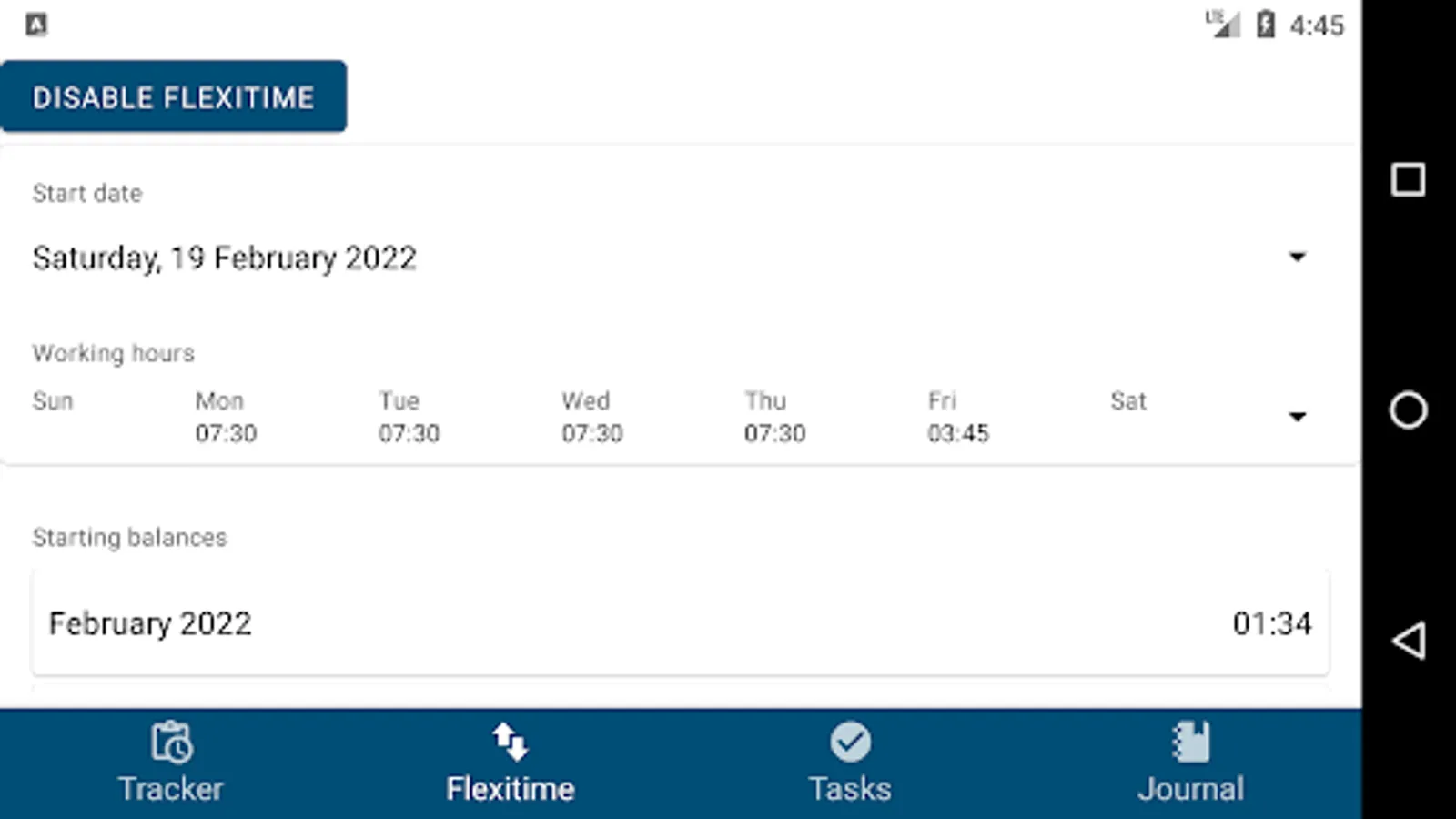The width and height of the screenshot is (1456, 819).
Task: Open the February 2022 starting balance row
Action: point(150,624)
